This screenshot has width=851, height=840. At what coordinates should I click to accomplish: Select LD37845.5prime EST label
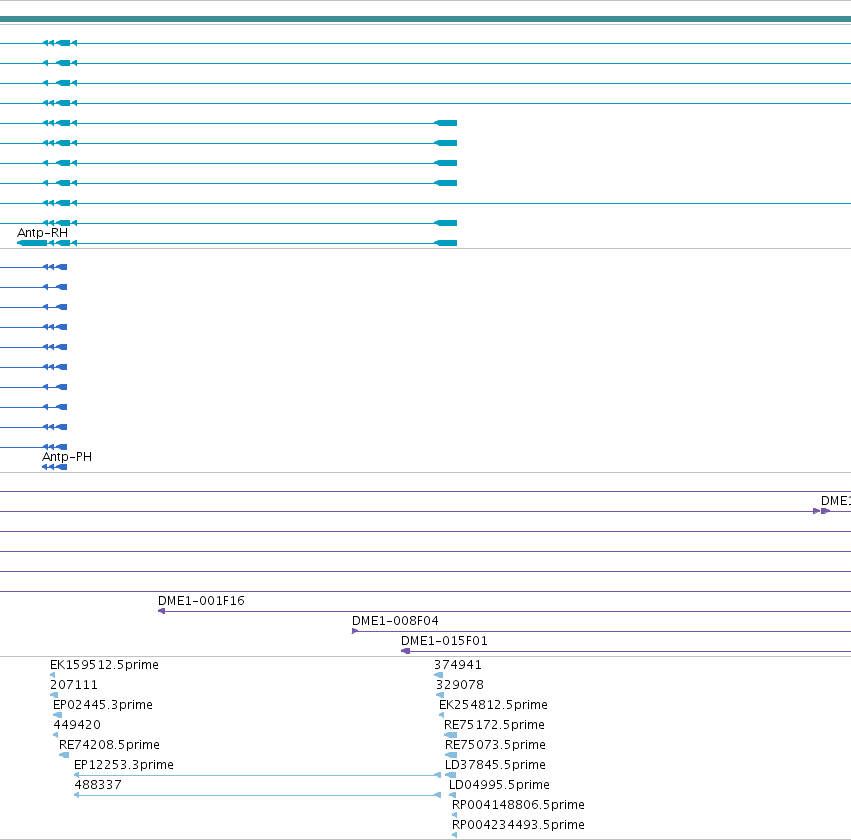coord(495,765)
